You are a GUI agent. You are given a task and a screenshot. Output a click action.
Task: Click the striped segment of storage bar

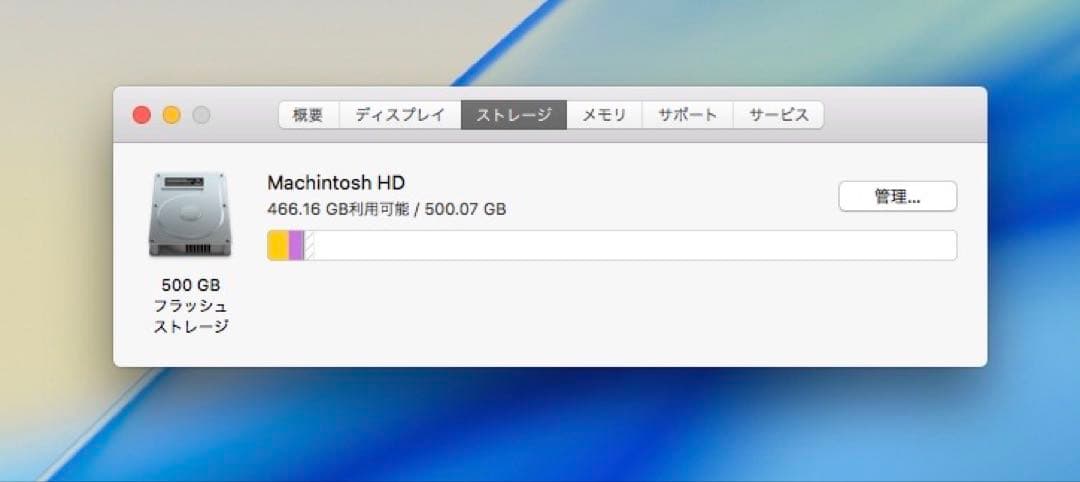pos(309,246)
